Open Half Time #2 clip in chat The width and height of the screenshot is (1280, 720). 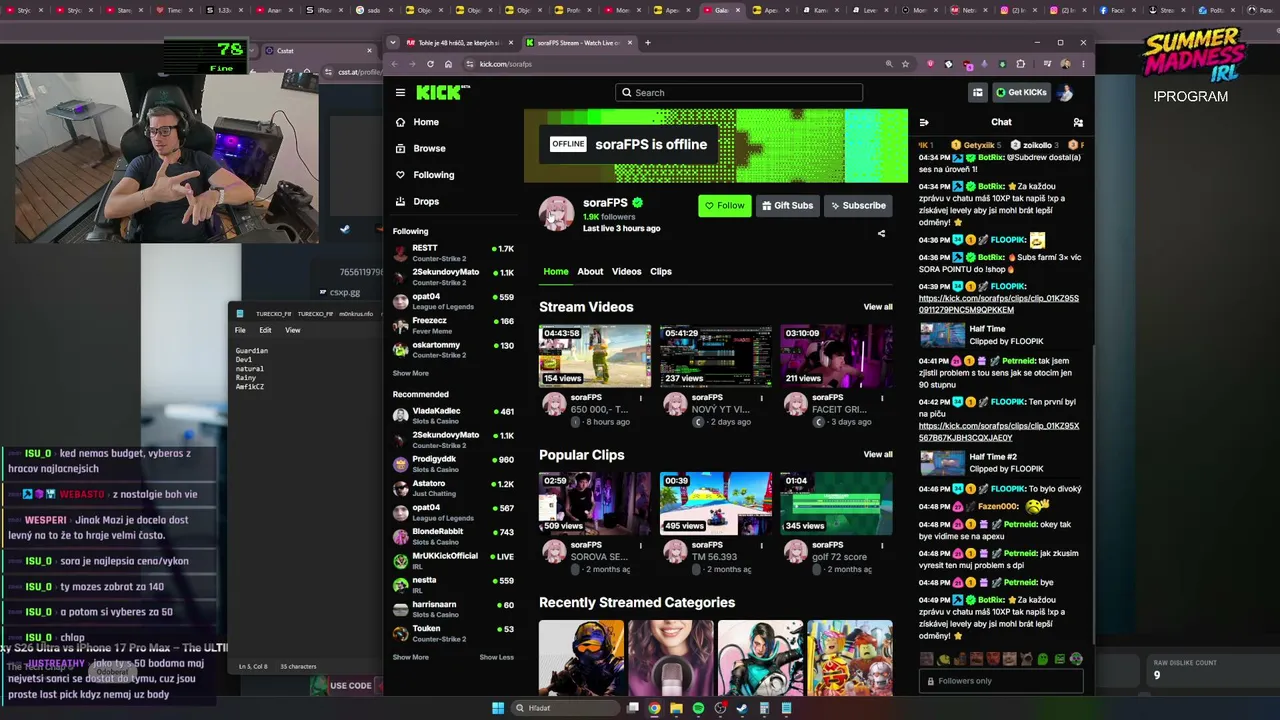[999, 463]
